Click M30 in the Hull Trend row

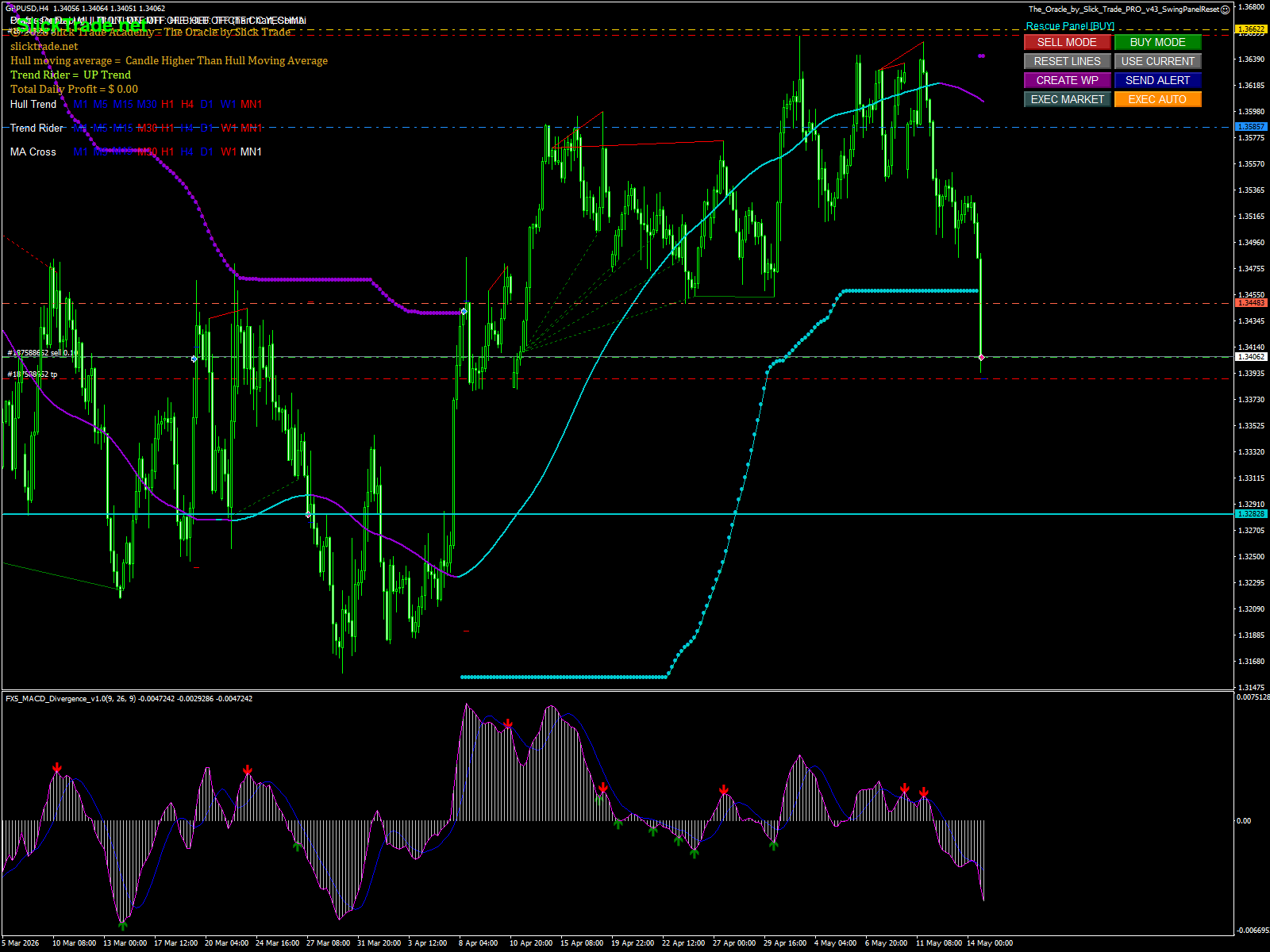tap(147, 104)
